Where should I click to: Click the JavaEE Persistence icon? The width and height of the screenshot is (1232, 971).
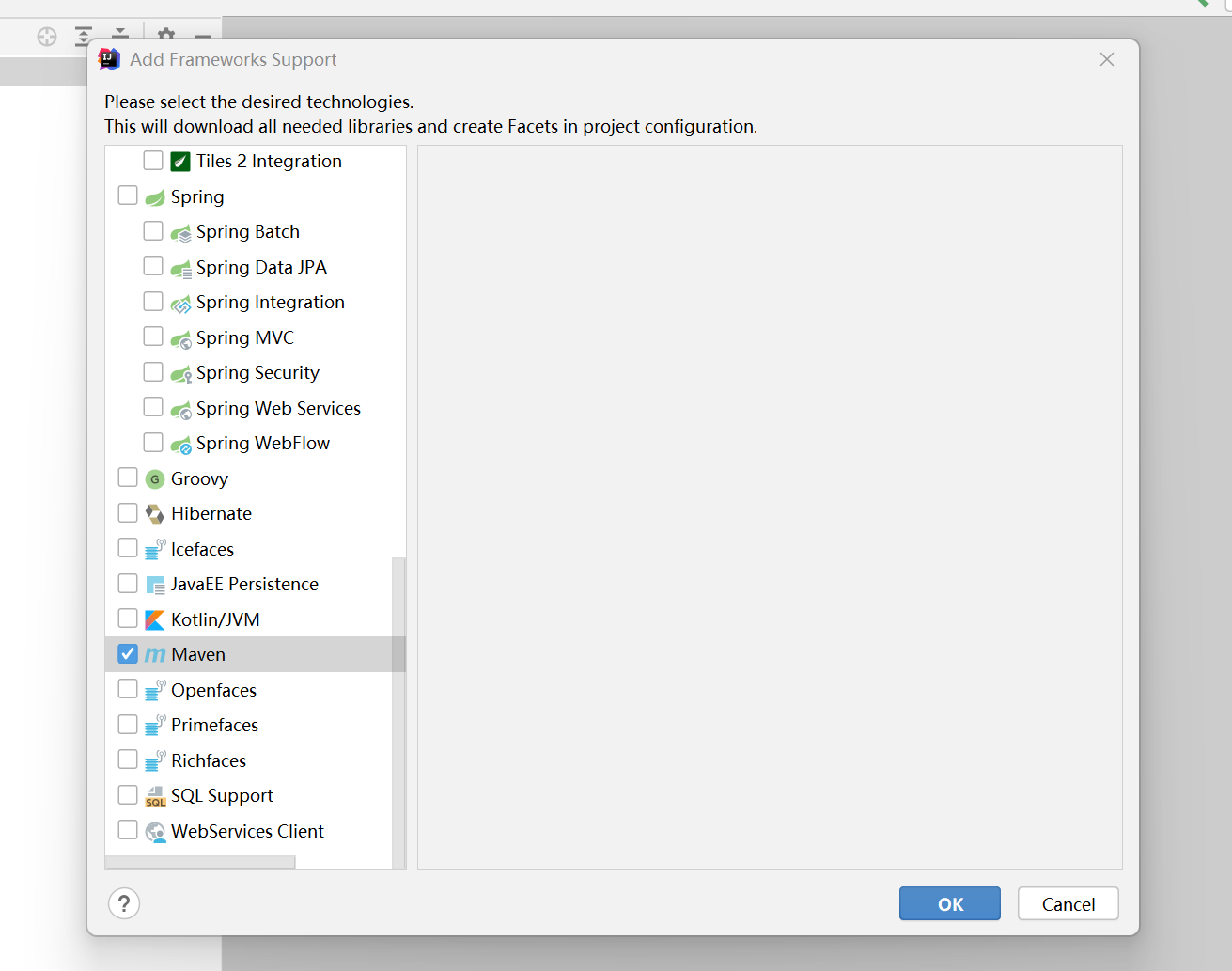155,585
